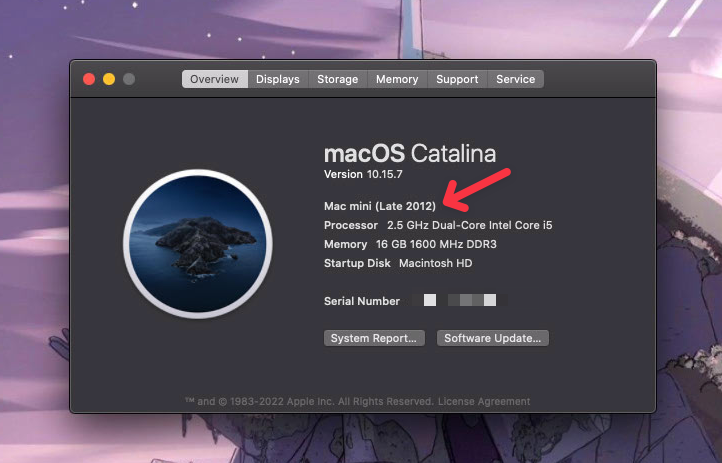
Task: Open the License Agreement link
Action: (484, 401)
